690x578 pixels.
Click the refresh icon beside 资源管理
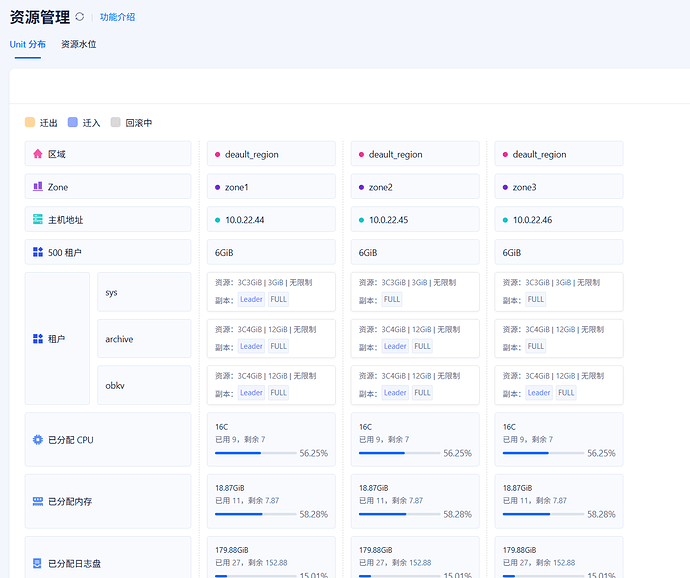pyautogui.click(x=80, y=17)
